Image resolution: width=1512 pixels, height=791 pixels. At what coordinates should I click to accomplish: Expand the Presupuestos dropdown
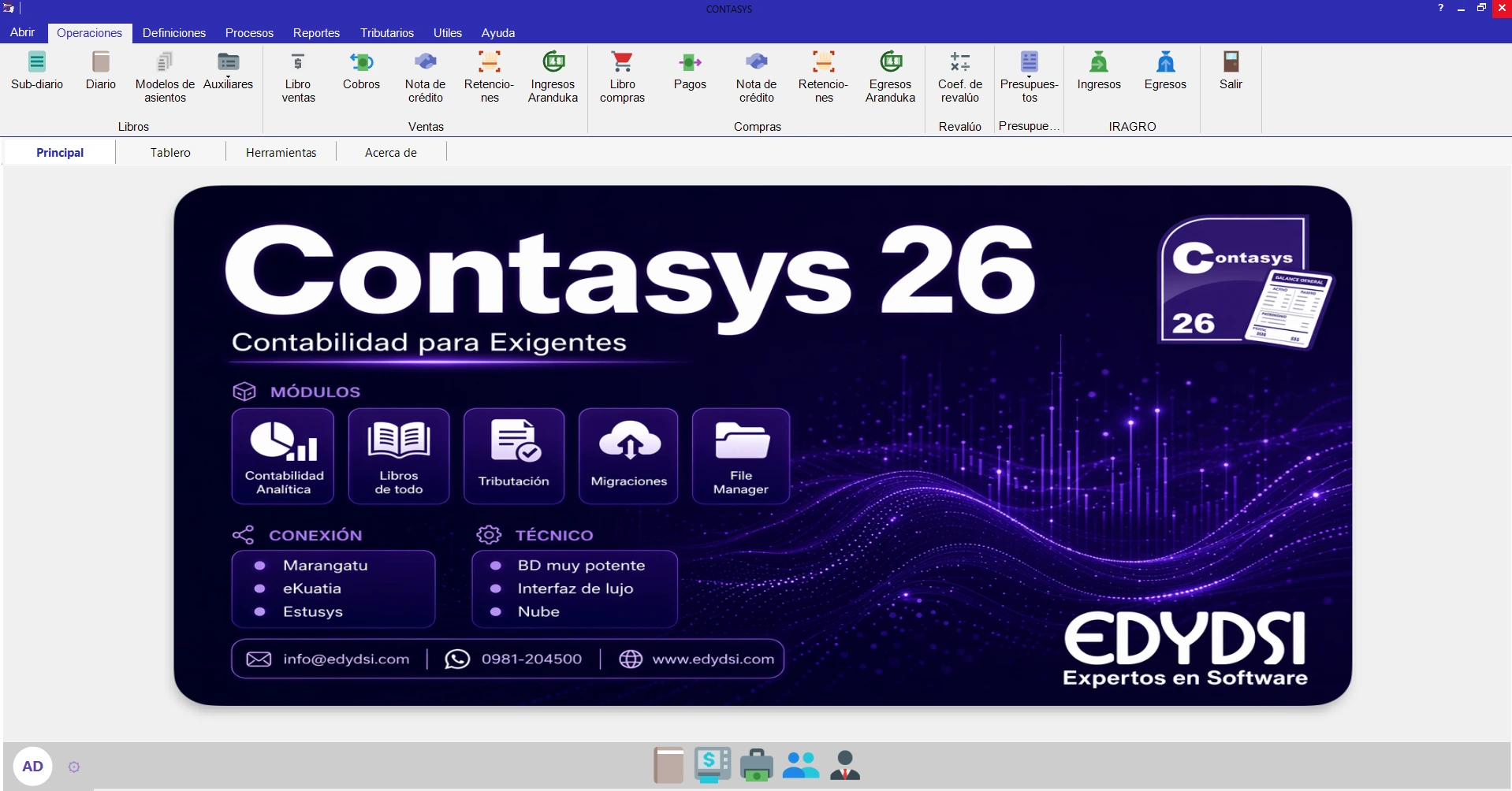tap(1030, 77)
